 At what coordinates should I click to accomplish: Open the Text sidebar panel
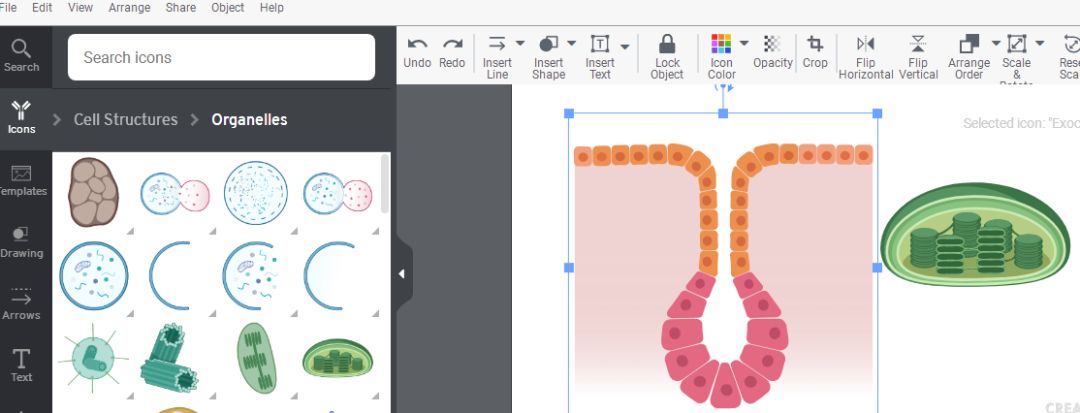[x=21, y=366]
